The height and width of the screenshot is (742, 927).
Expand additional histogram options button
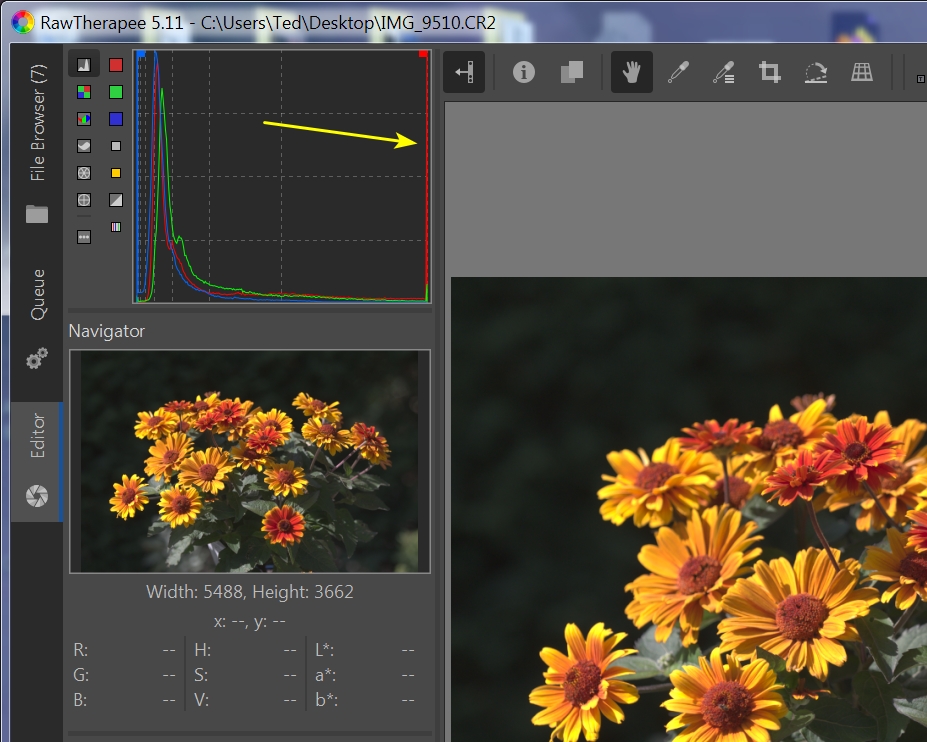coord(84,237)
